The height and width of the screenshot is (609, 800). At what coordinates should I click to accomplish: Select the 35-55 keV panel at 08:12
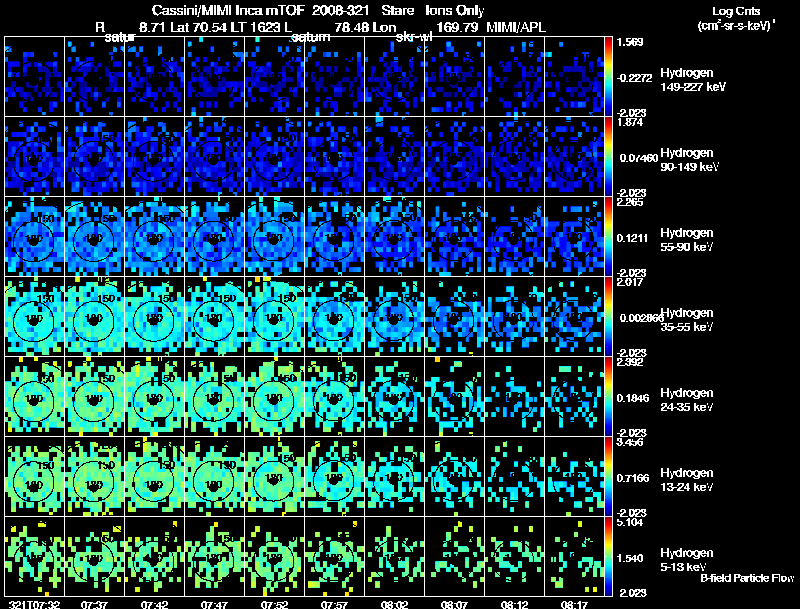(514, 317)
